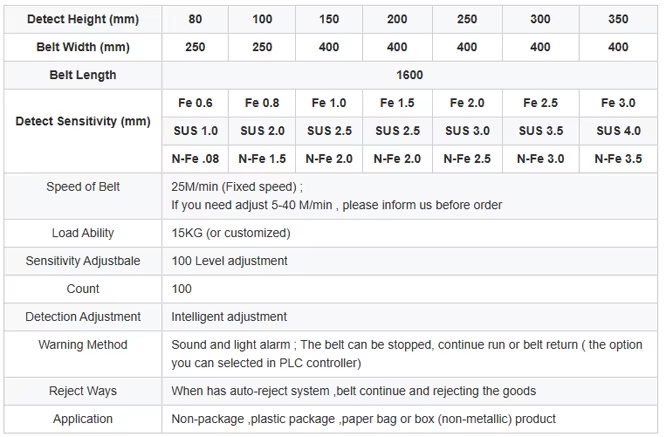Click the Warning Method label
This screenshot has width=664, height=437.
(x=83, y=345)
